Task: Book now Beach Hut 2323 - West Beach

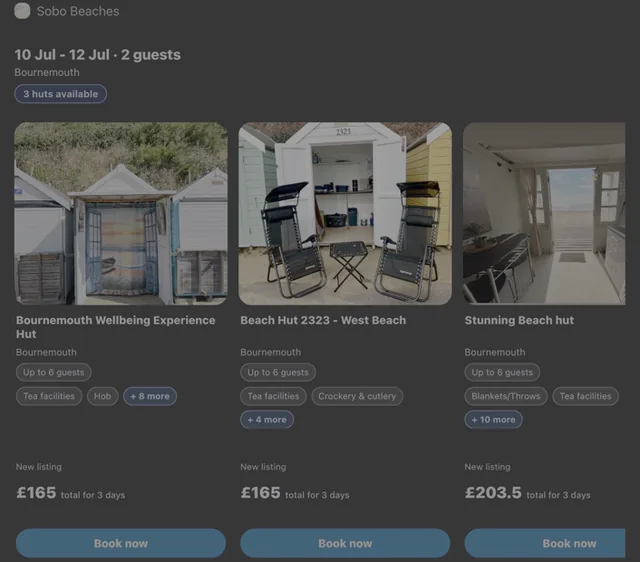Action: click(x=345, y=543)
